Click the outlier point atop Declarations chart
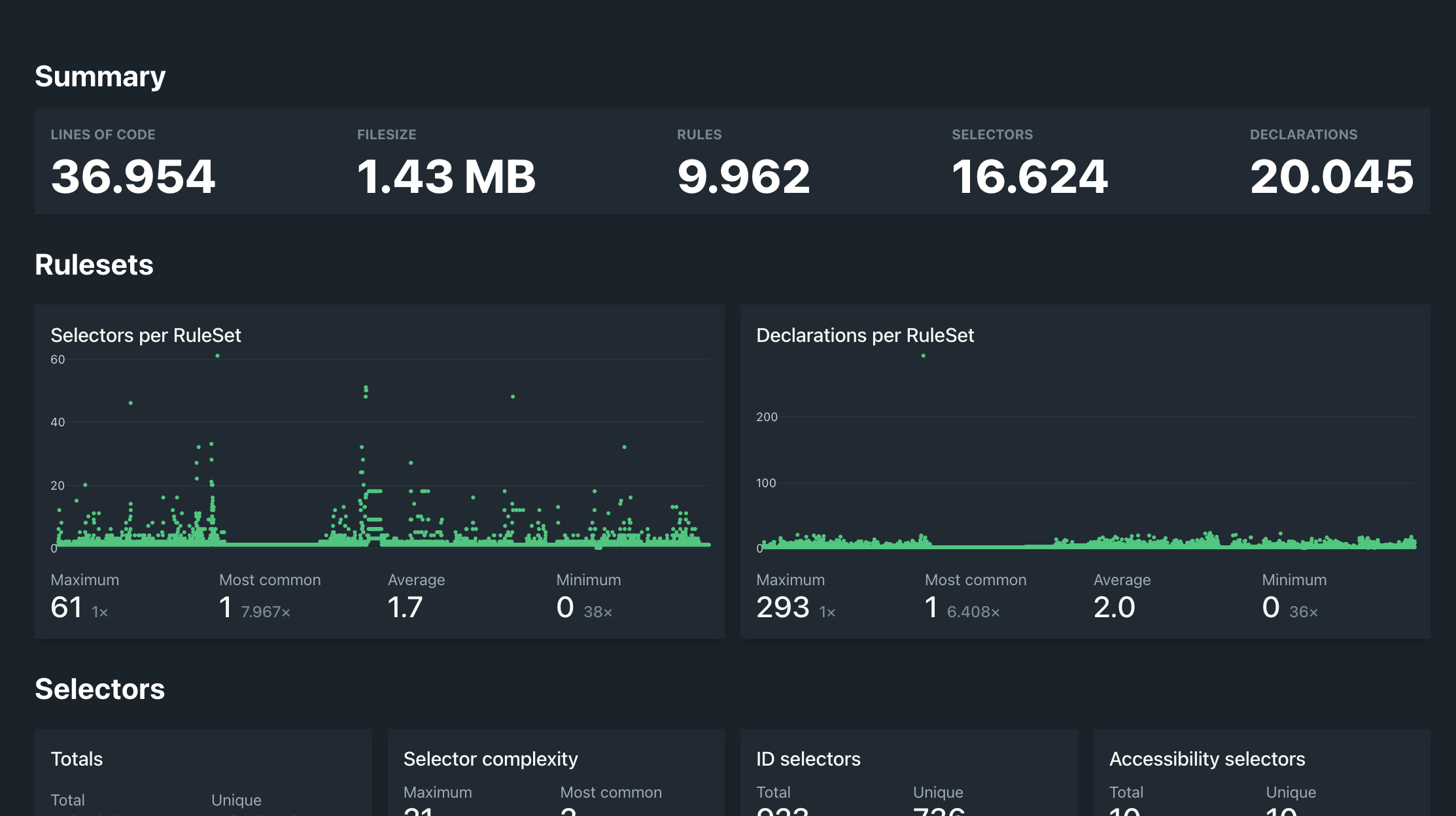This screenshot has width=1456, height=816. [x=923, y=355]
